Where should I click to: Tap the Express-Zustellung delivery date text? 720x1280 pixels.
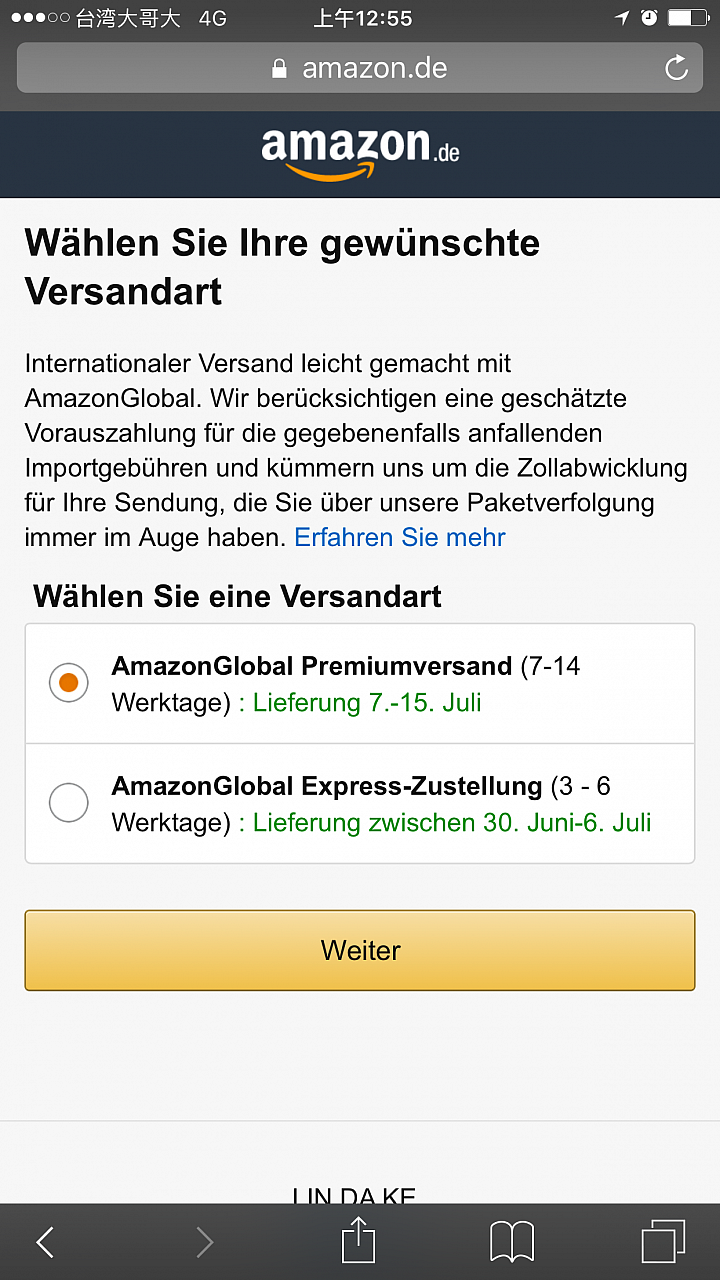tap(445, 822)
